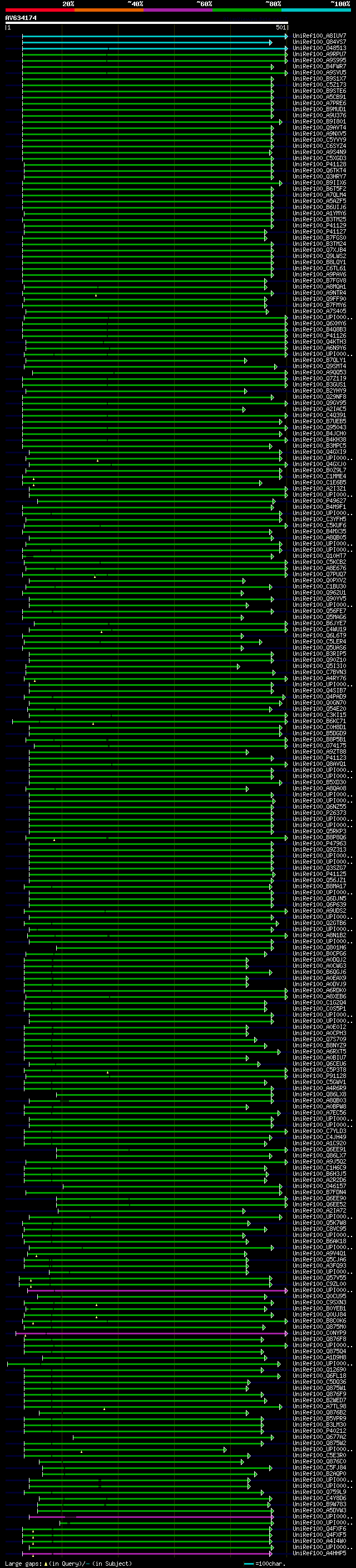
Task: Select hit UniRef100_P41128
Action: (x=319, y=164)
